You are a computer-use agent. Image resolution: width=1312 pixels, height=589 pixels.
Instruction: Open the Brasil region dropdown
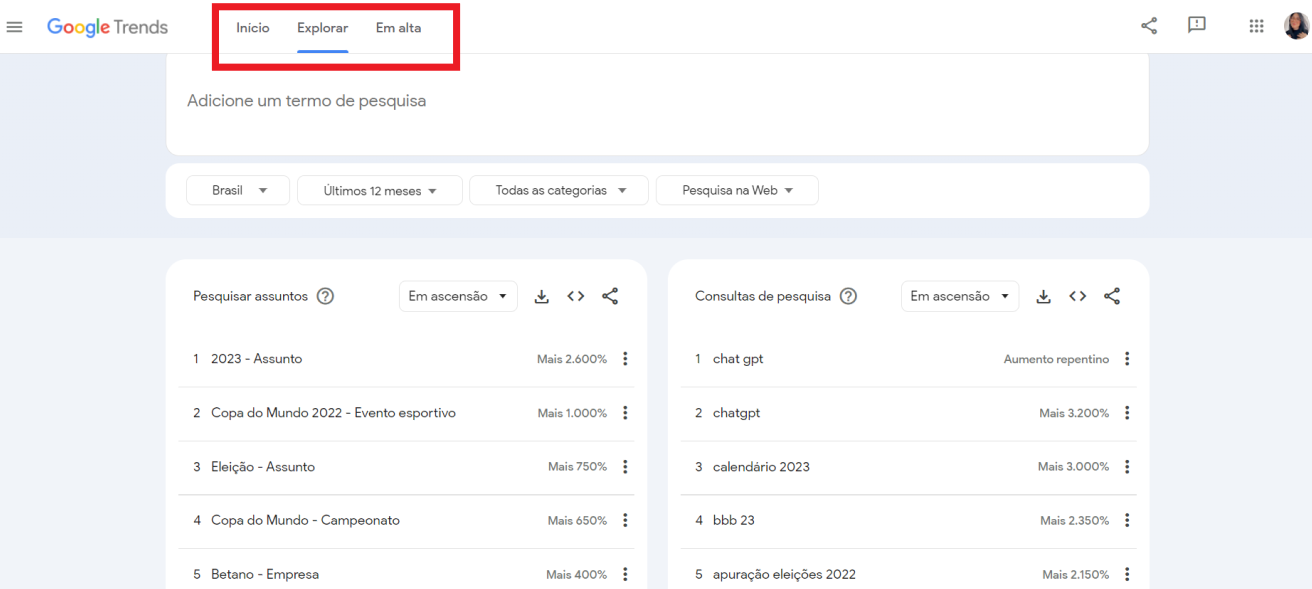click(x=238, y=190)
